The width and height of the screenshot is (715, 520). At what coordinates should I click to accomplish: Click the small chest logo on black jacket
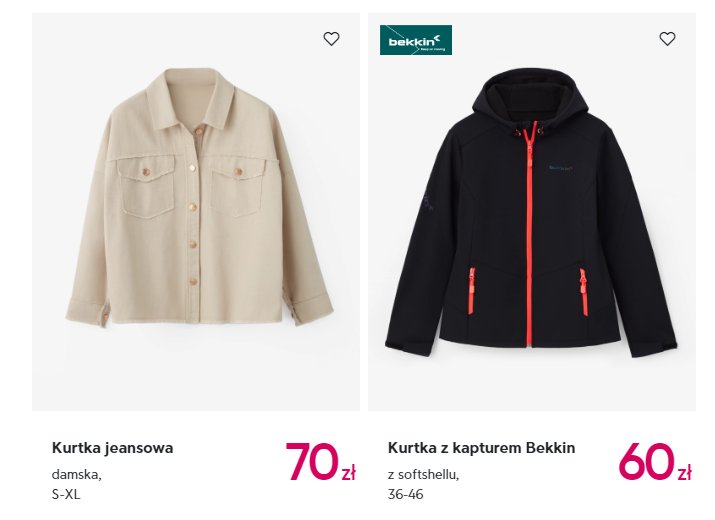click(x=561, y=168)
